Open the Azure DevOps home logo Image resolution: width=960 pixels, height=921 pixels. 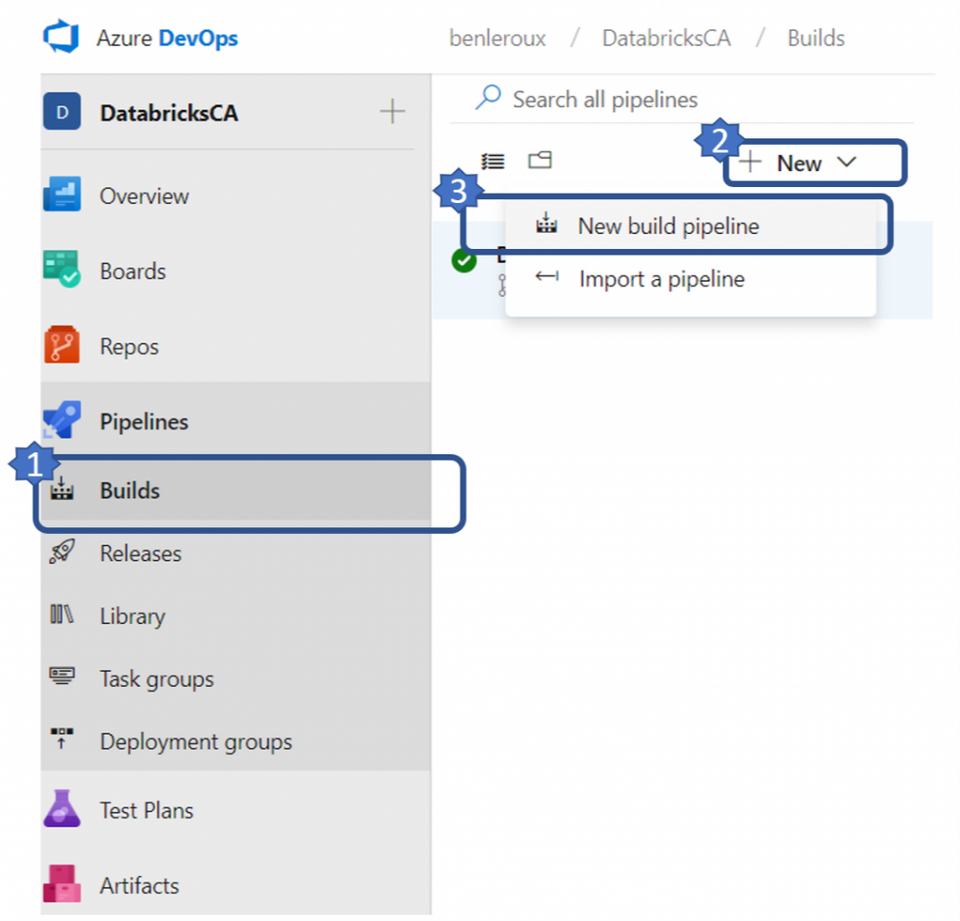[57, 37]
